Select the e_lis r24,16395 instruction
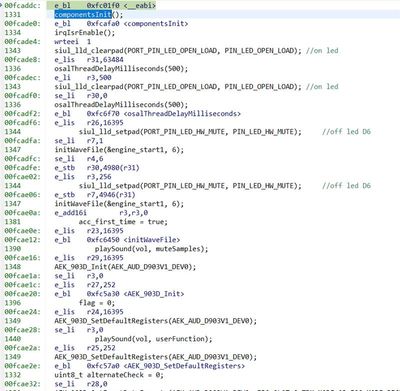 89,312
